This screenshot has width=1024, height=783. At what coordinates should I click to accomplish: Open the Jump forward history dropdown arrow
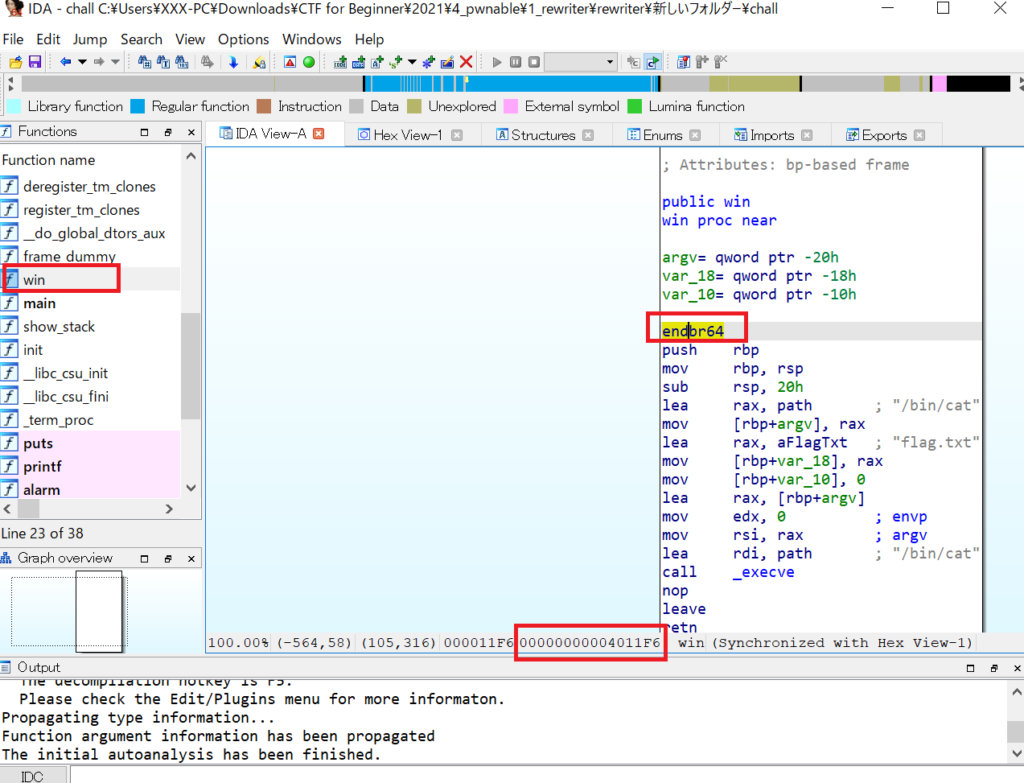[116, 62]
